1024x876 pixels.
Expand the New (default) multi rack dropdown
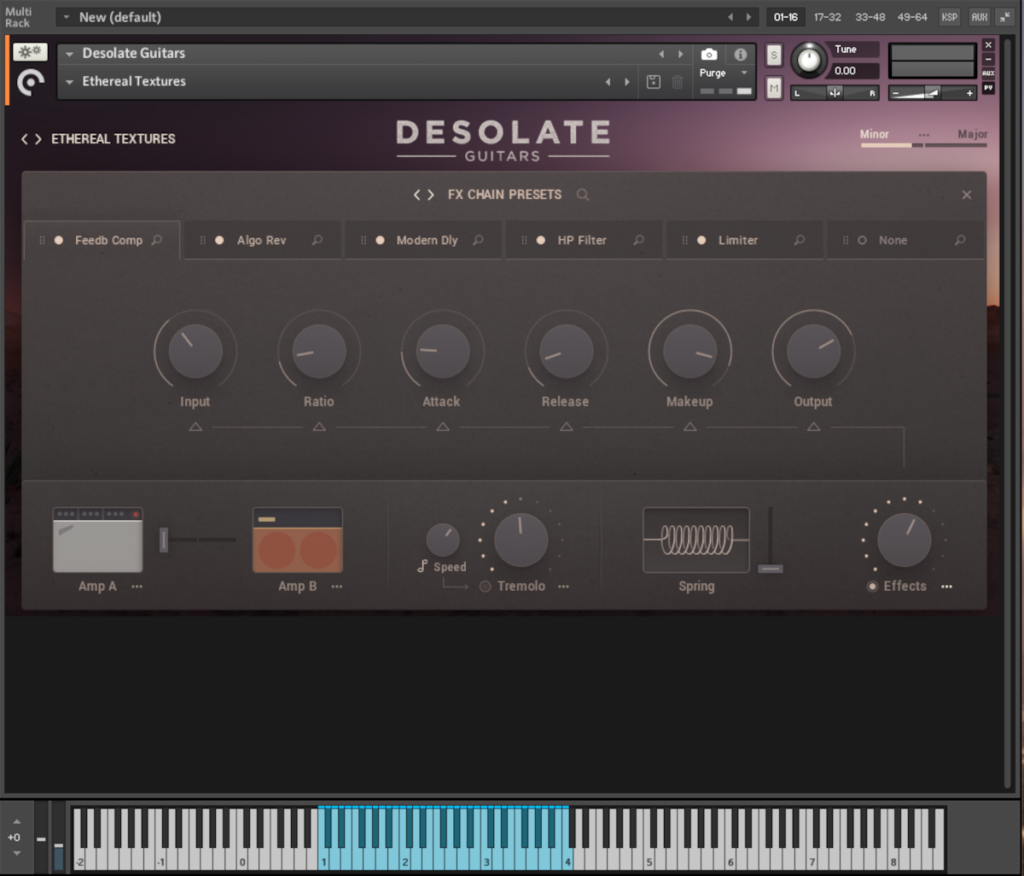66,17
